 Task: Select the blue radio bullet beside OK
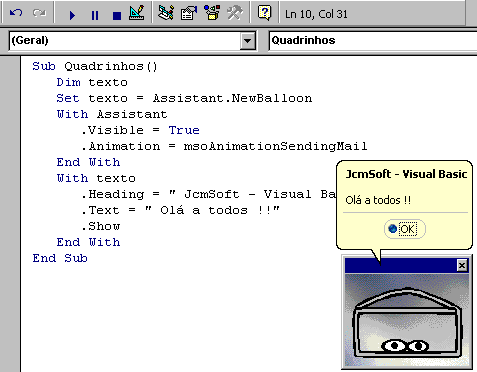(393, 229)
